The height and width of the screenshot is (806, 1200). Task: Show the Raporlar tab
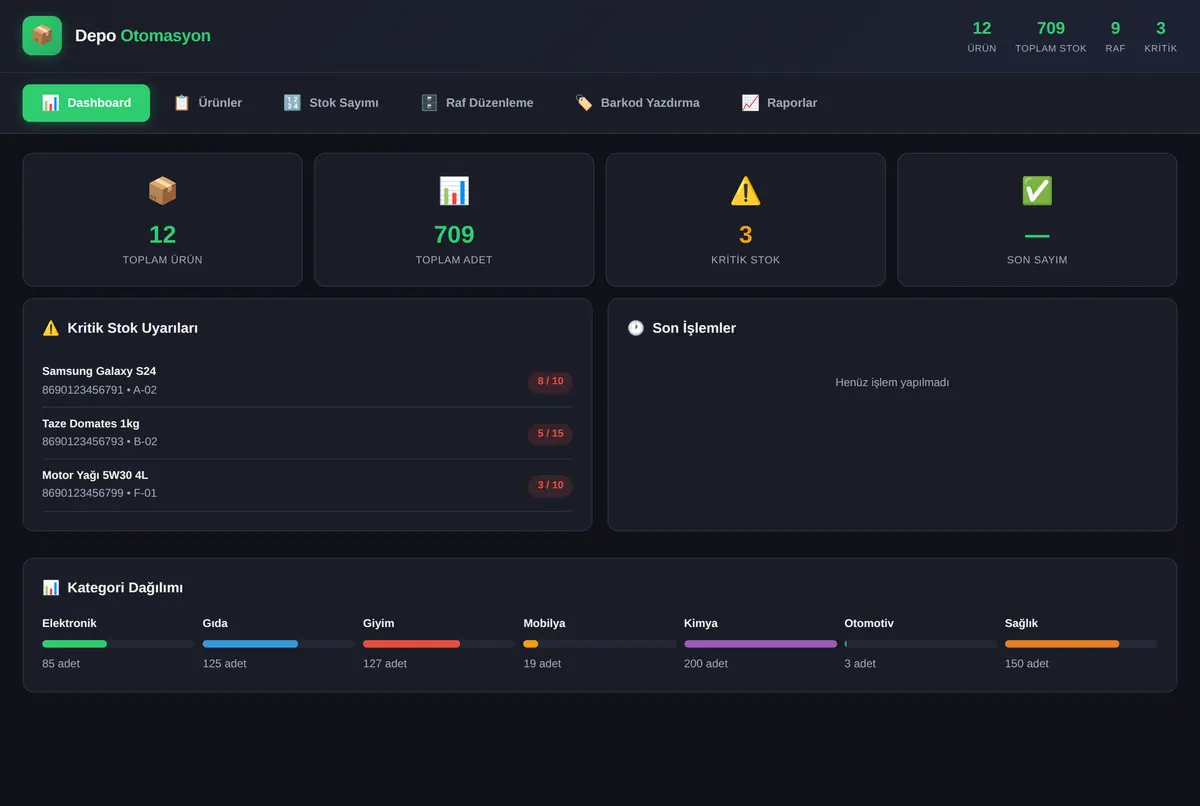(x=779, y=103)
